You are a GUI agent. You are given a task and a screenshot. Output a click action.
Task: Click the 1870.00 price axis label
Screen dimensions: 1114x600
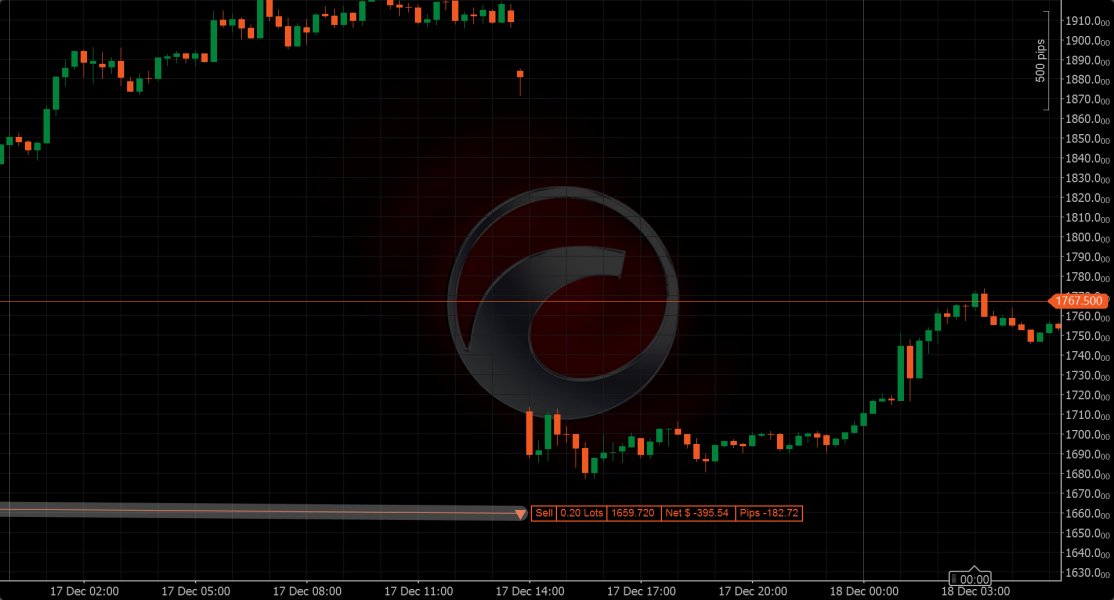click(x=1087, y=100)
